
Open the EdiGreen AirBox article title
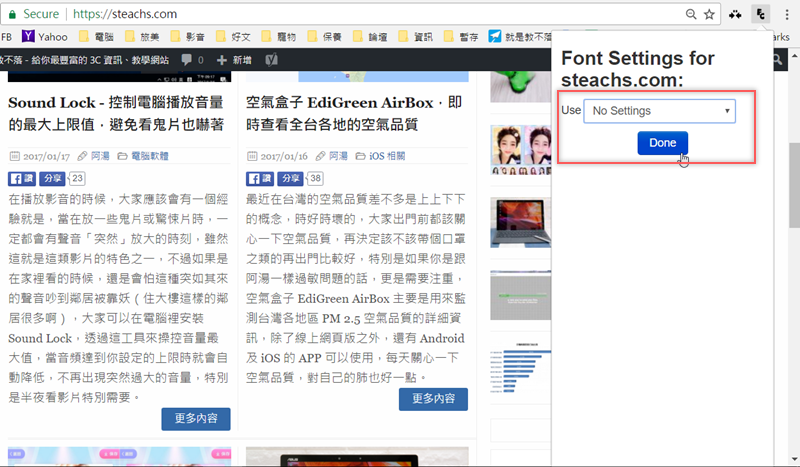coord(354,113)
